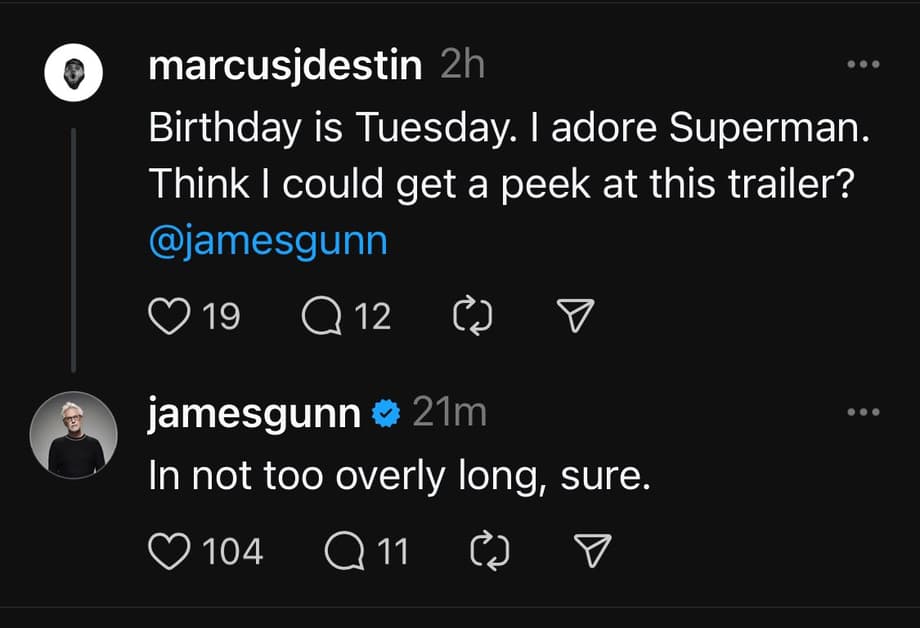
Task: Open comments on jamesgunn's reply
Action: point(345,551)
